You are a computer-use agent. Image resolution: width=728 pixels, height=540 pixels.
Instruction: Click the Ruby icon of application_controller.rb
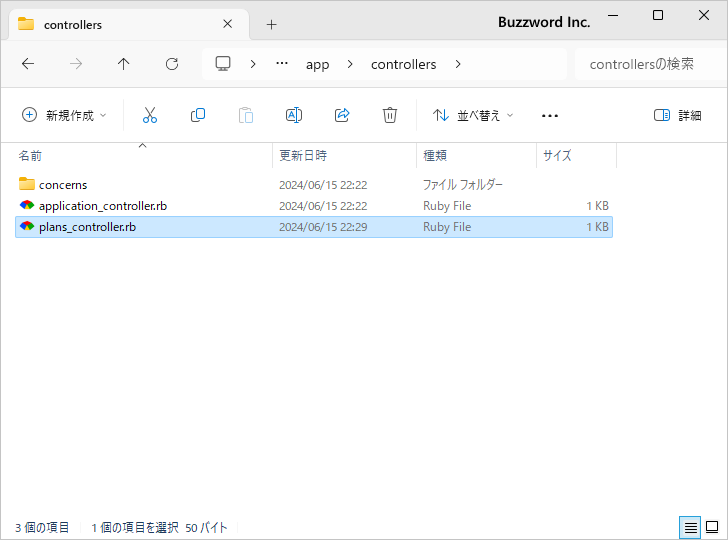click(27, 205)
